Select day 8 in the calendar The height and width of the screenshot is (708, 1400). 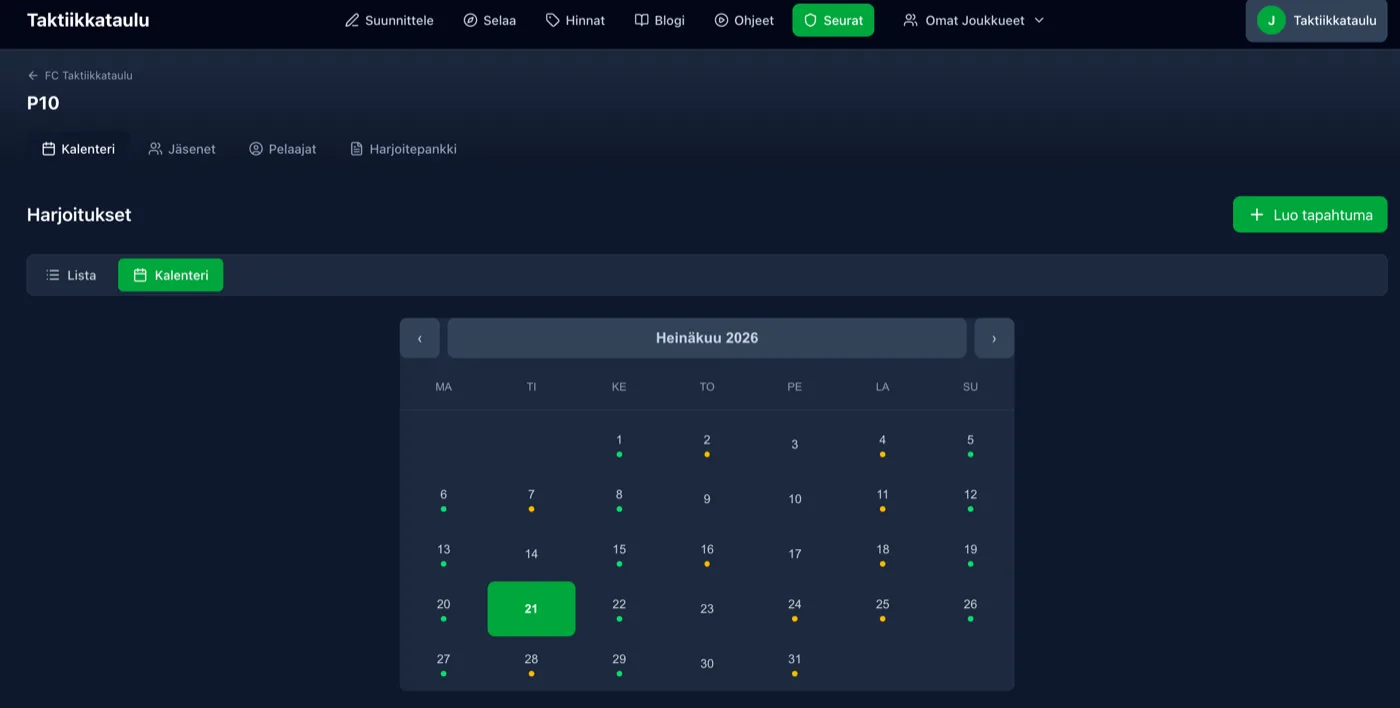(x=619, y=499)
